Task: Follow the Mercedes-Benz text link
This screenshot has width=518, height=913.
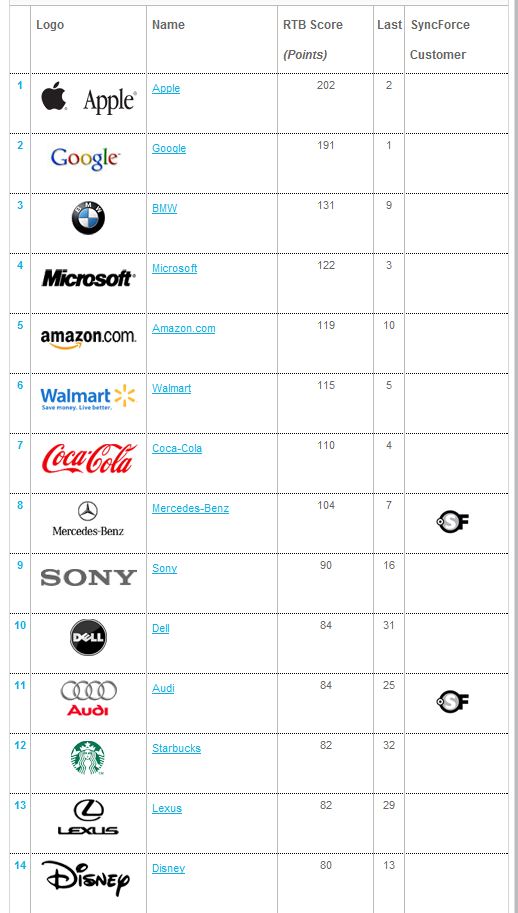Action: coord(190,508)
